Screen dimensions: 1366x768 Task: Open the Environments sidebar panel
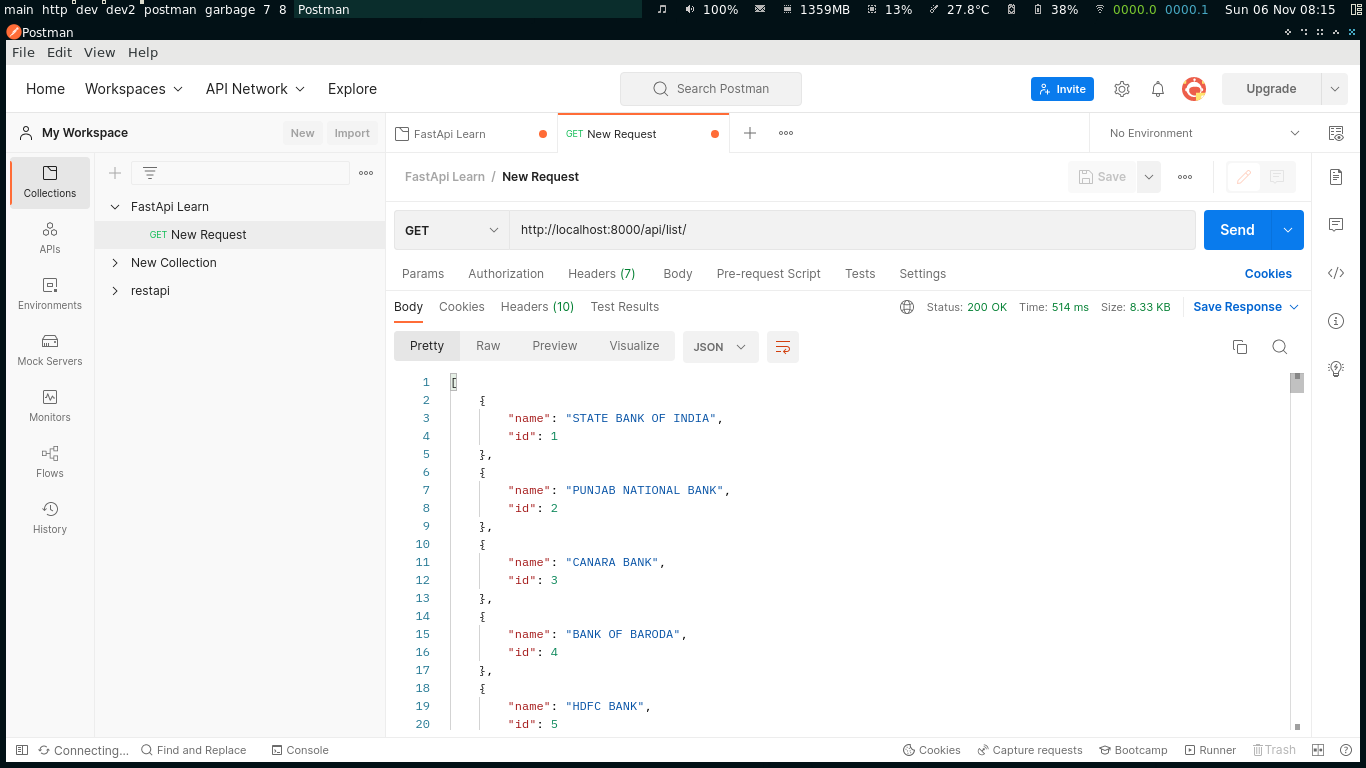click(50, 294)
